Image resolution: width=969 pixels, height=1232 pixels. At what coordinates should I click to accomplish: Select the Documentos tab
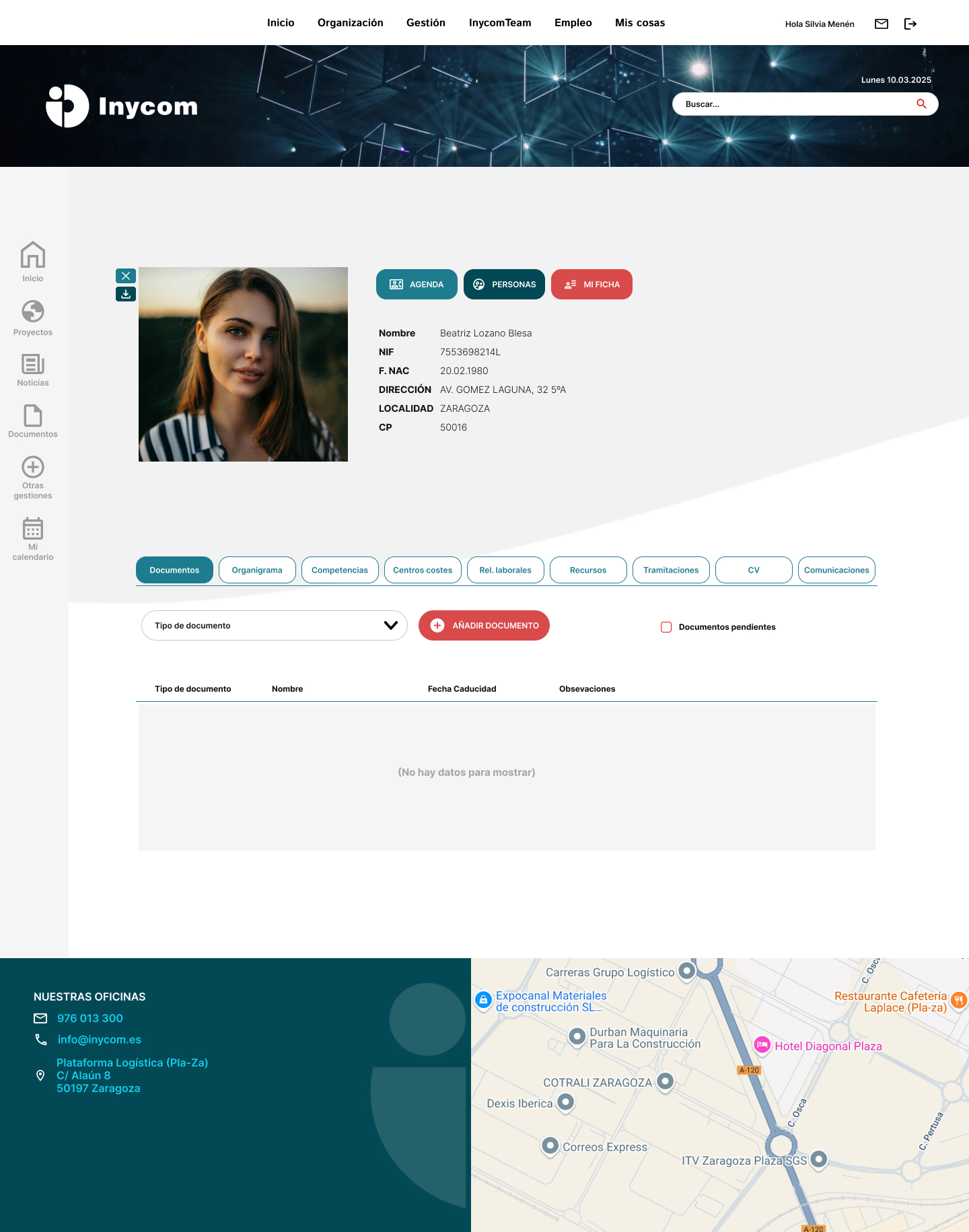coord(174,570)
